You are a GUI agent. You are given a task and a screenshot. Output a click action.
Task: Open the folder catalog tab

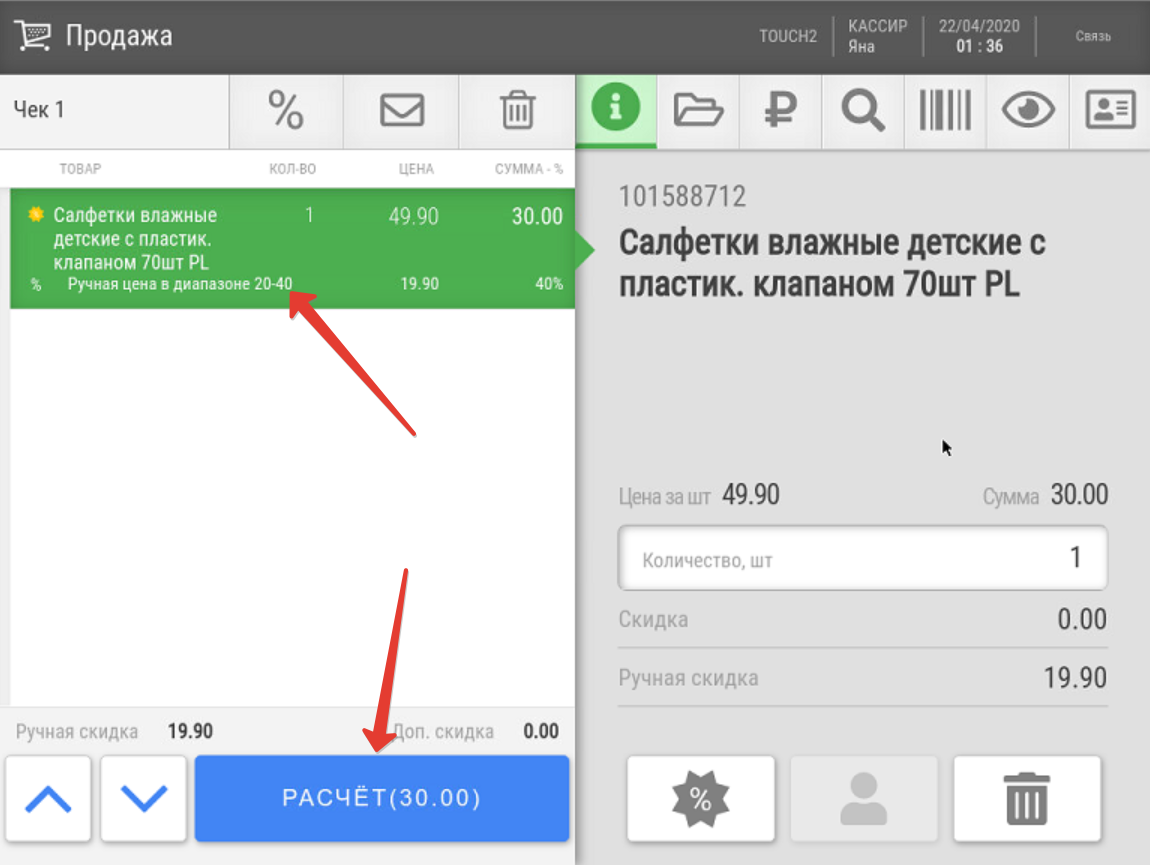tap(698, 110)
